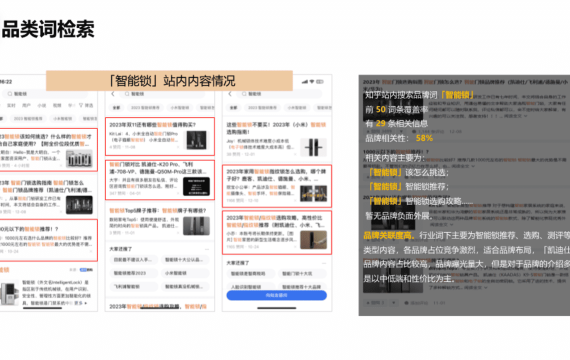Tap back chevron in the rightmost phone screen

230,94
